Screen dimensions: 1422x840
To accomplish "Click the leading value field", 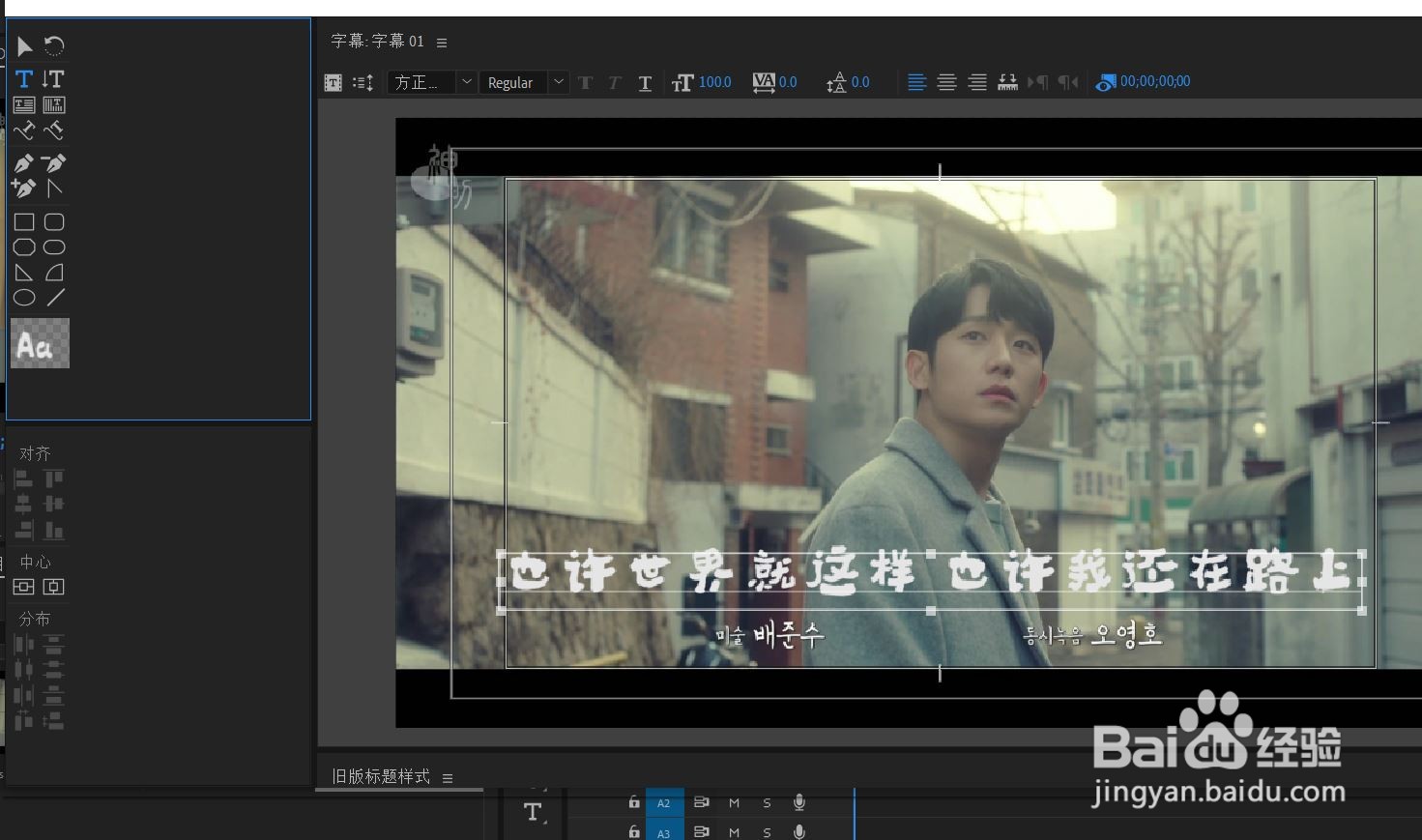I will (860, 82).
